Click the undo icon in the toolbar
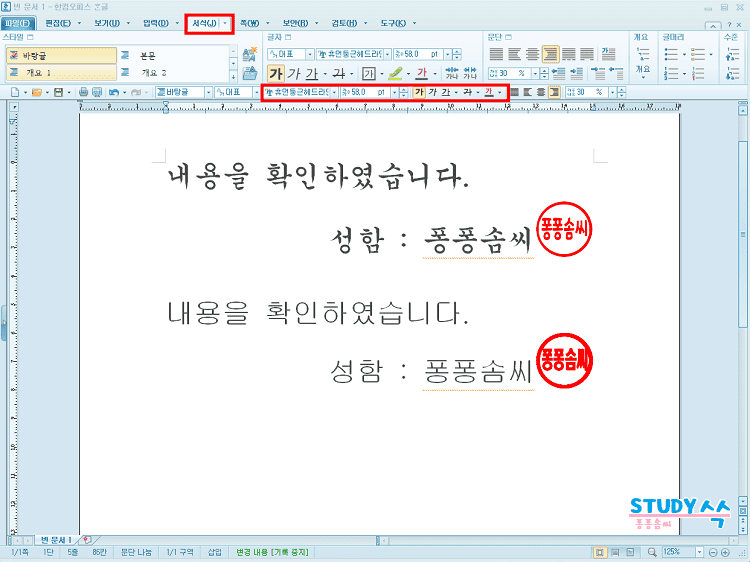Viewport: 750px width, 562px height. point(114,92)
